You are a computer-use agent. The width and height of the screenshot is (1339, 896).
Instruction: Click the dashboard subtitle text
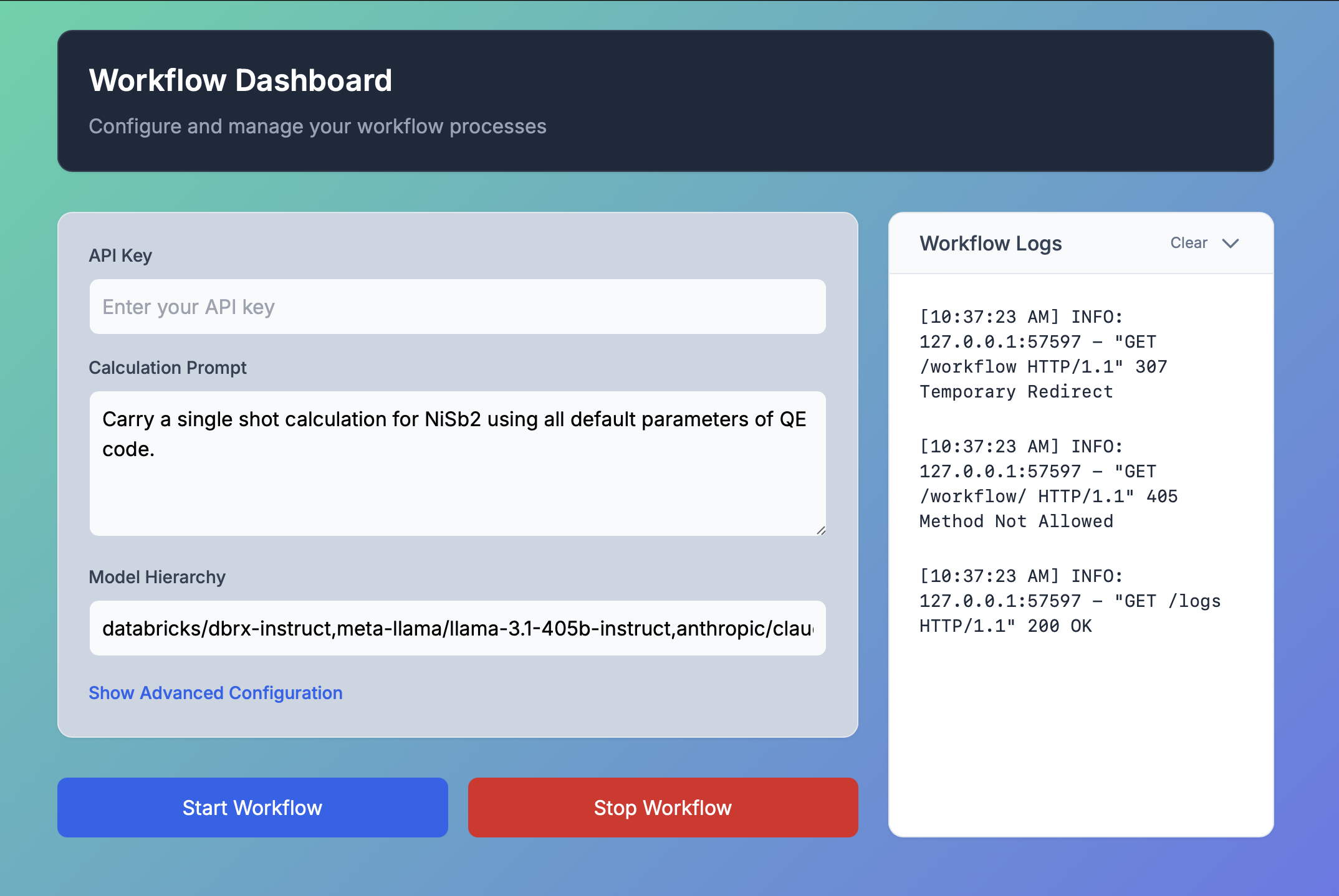click(317, 126)
